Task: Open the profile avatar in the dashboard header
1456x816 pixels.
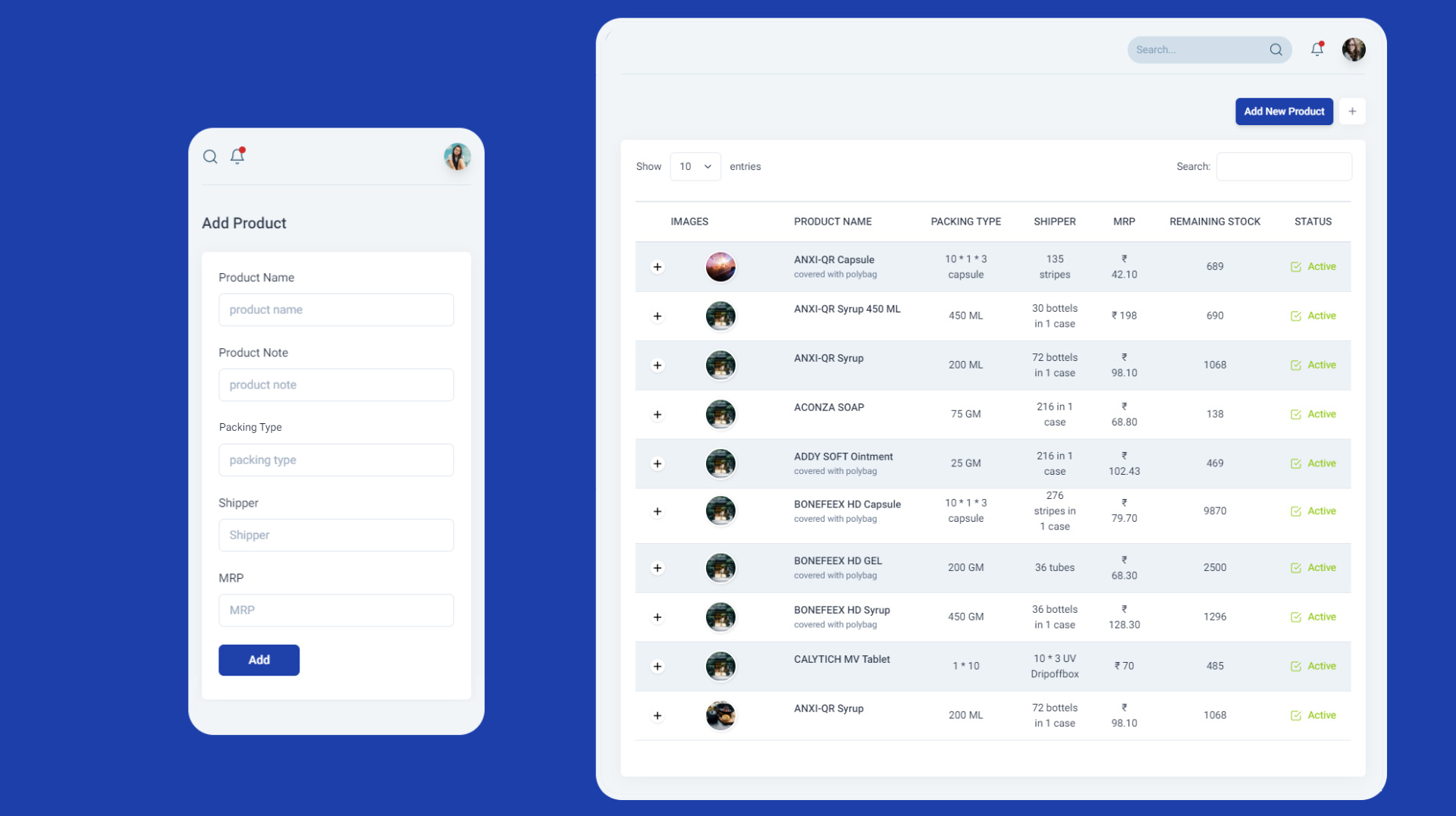Action: pos(1354,49)
